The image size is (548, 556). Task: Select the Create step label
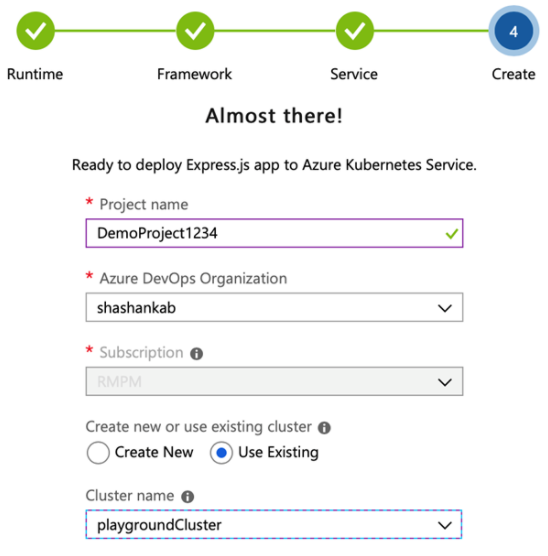(x=514, y=74)
